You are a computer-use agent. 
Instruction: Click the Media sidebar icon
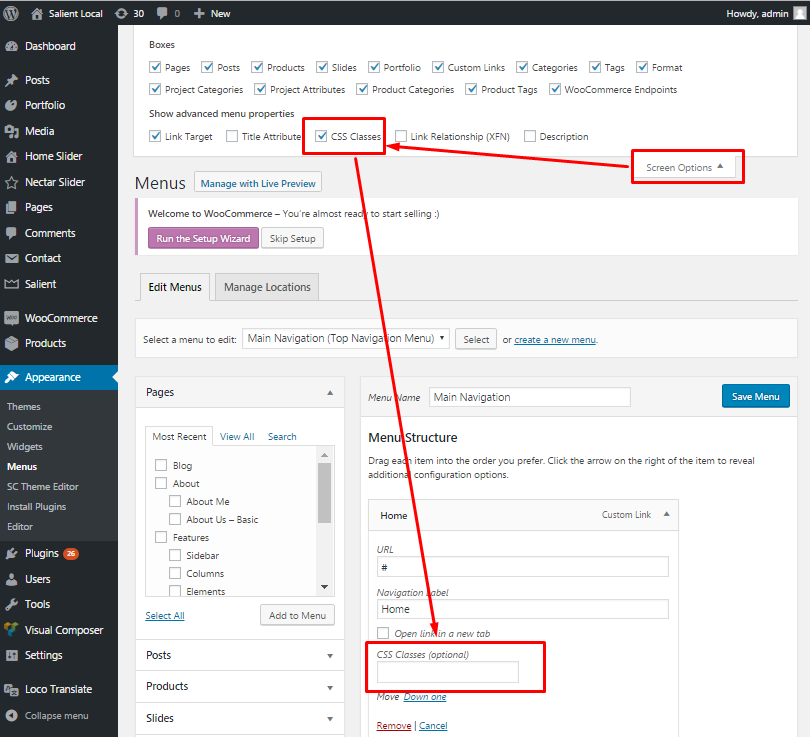(x=11, y=131)
